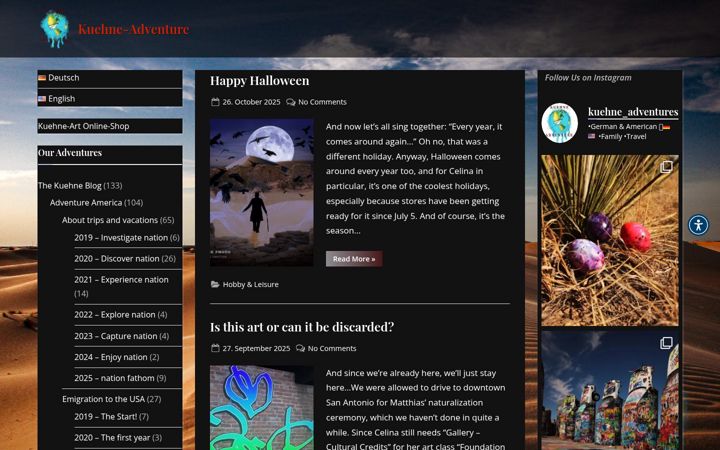Open About trips and vacations category

(110, 220)
